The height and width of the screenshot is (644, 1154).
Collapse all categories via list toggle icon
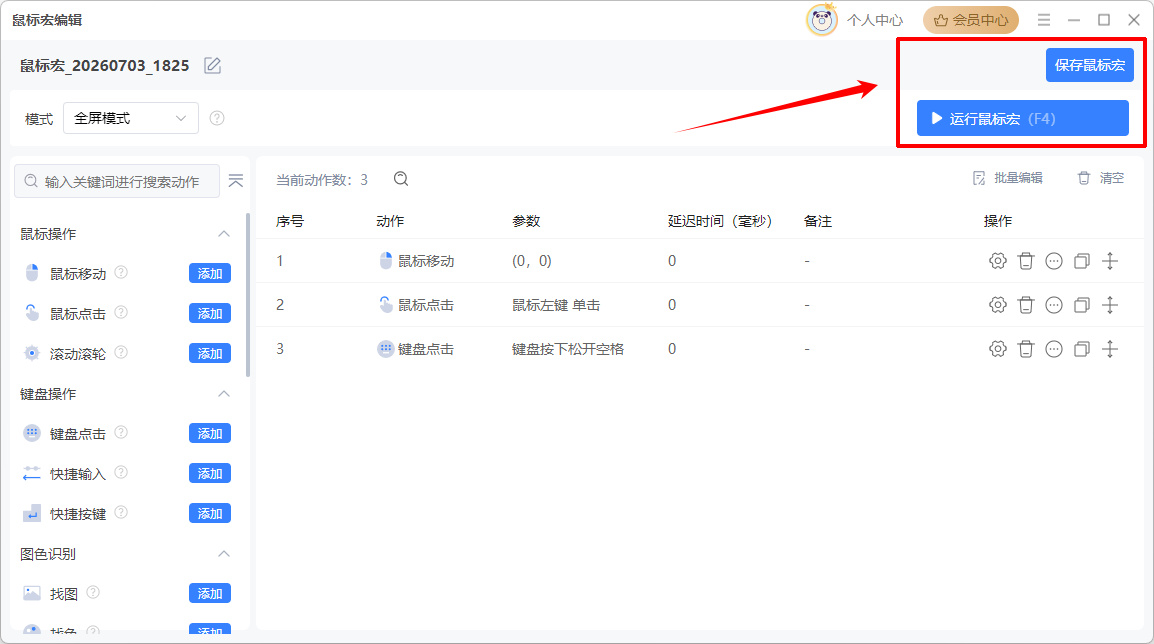coord(236,180)
